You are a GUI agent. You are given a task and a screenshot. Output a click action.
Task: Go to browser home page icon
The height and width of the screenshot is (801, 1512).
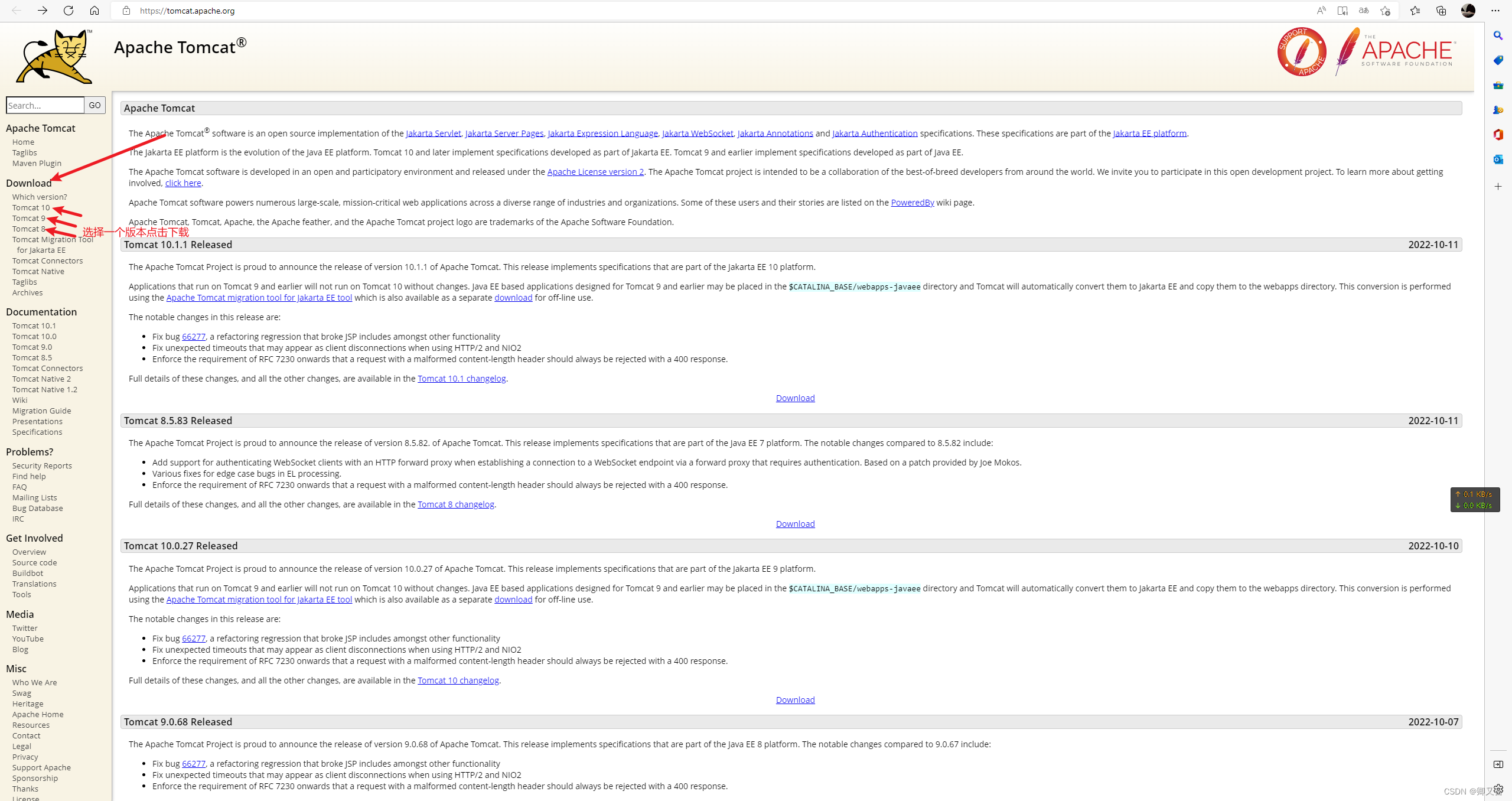click(94, 11)
